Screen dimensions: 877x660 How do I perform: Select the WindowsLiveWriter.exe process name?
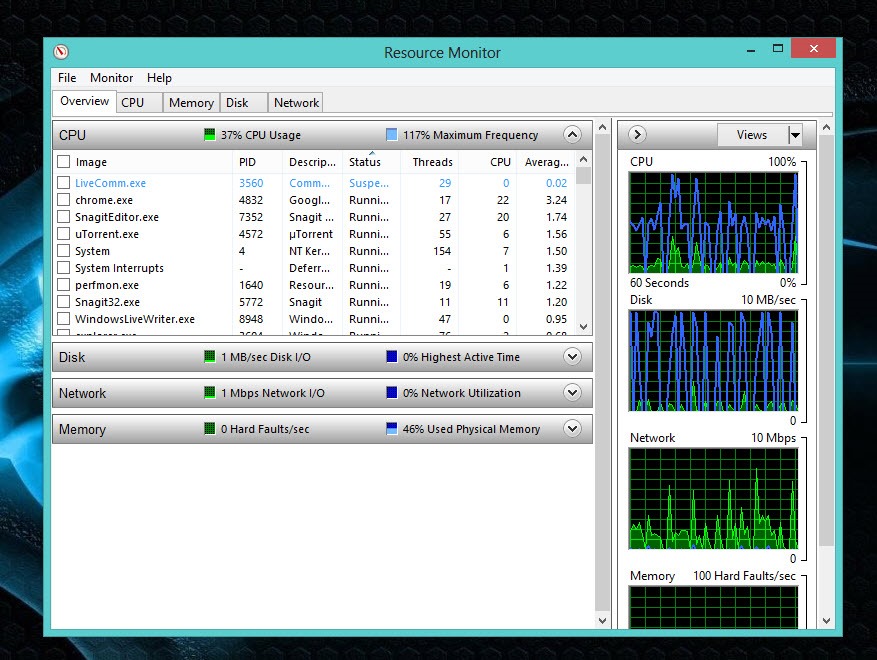pos(135,319)
